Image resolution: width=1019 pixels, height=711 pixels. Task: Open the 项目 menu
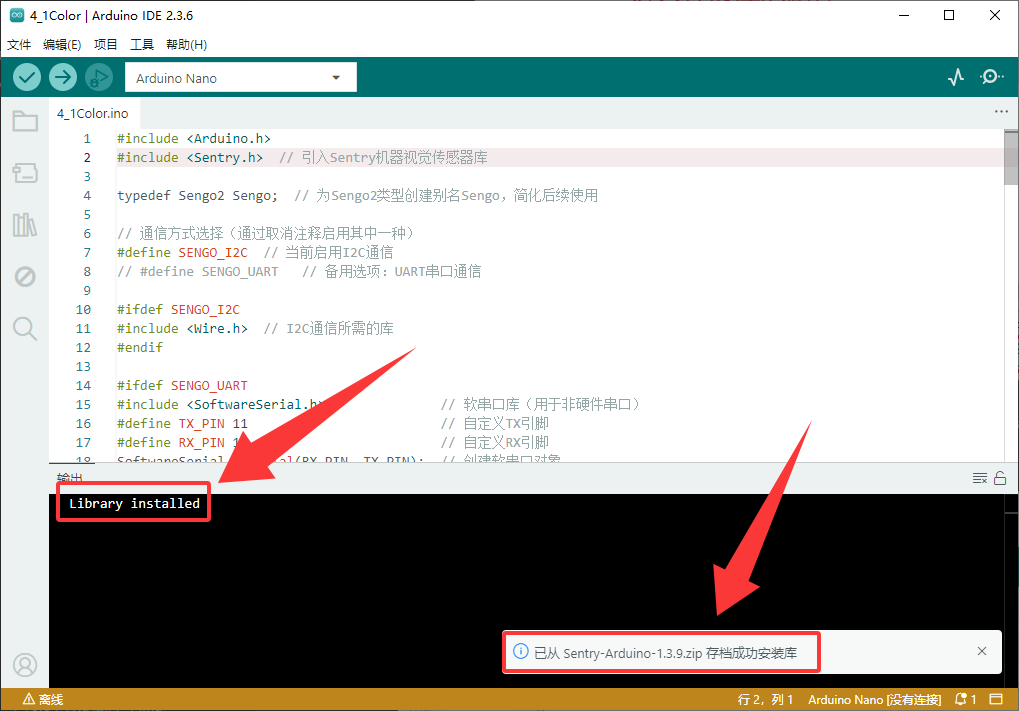[x=105, y=44]
